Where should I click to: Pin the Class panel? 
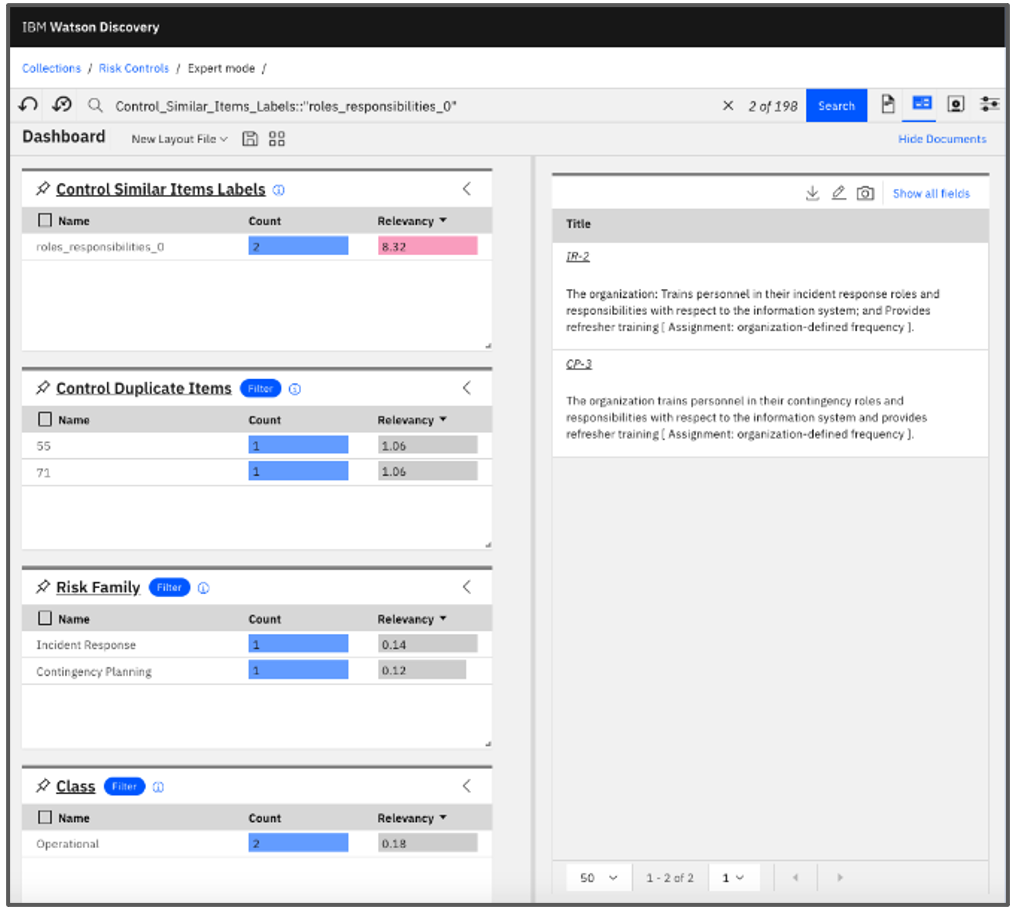(43, 786)
